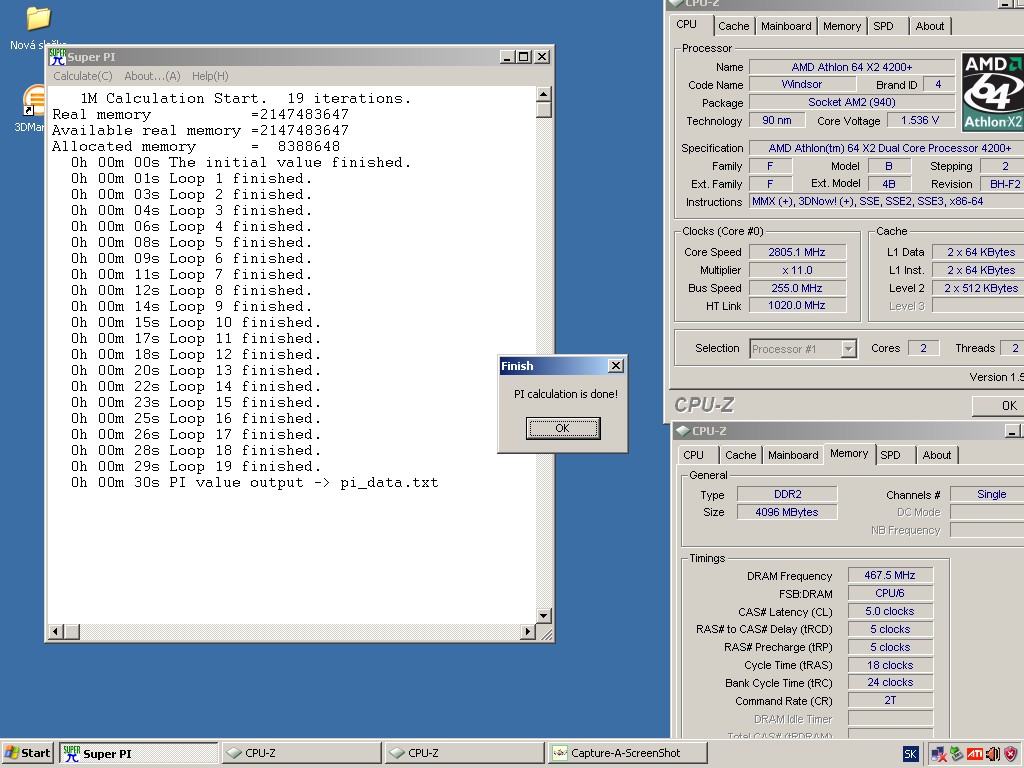Click the Memory tab in lower CPU-Z
The height and width of the screenshot is (768, 1024).
coord(849,453)
